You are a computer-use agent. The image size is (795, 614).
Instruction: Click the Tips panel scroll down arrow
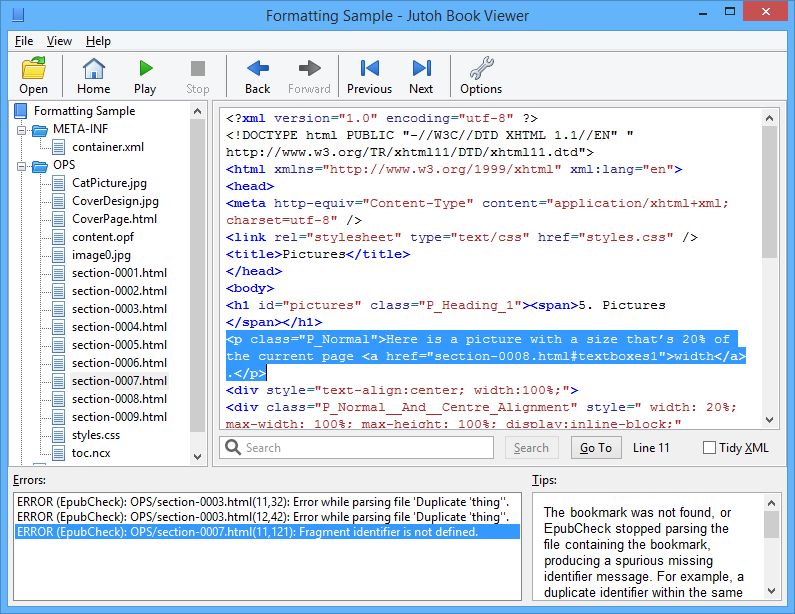click(x=771, y=591)
